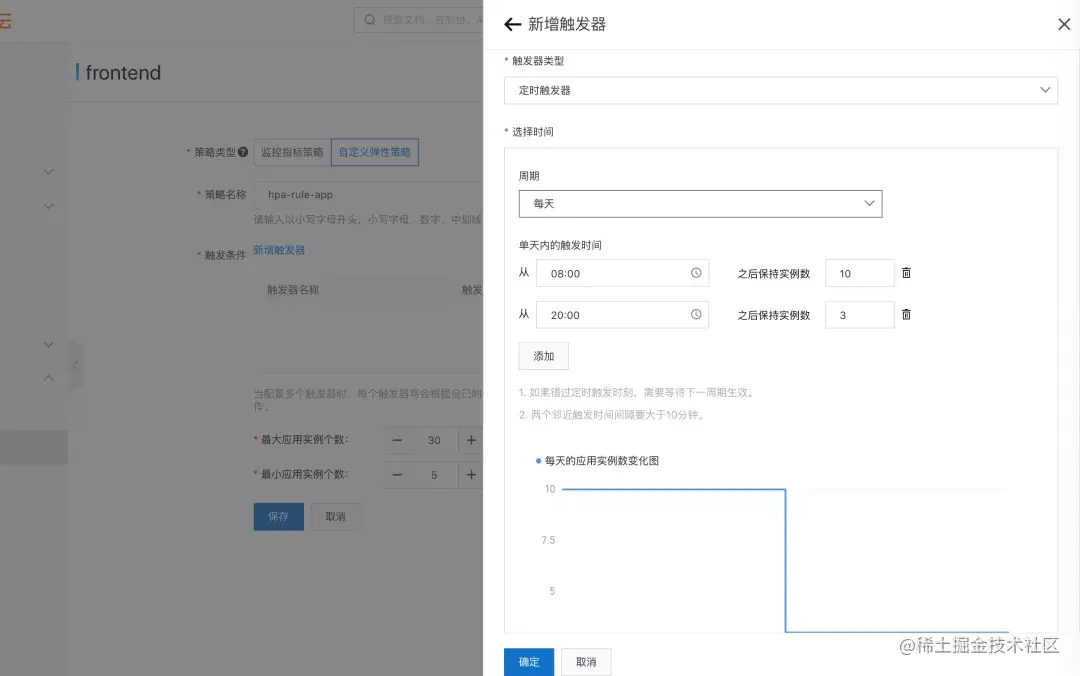1080x676 pixels.
Task: Click the 添加 button to add a time
Action: click(x=543, y=356)
